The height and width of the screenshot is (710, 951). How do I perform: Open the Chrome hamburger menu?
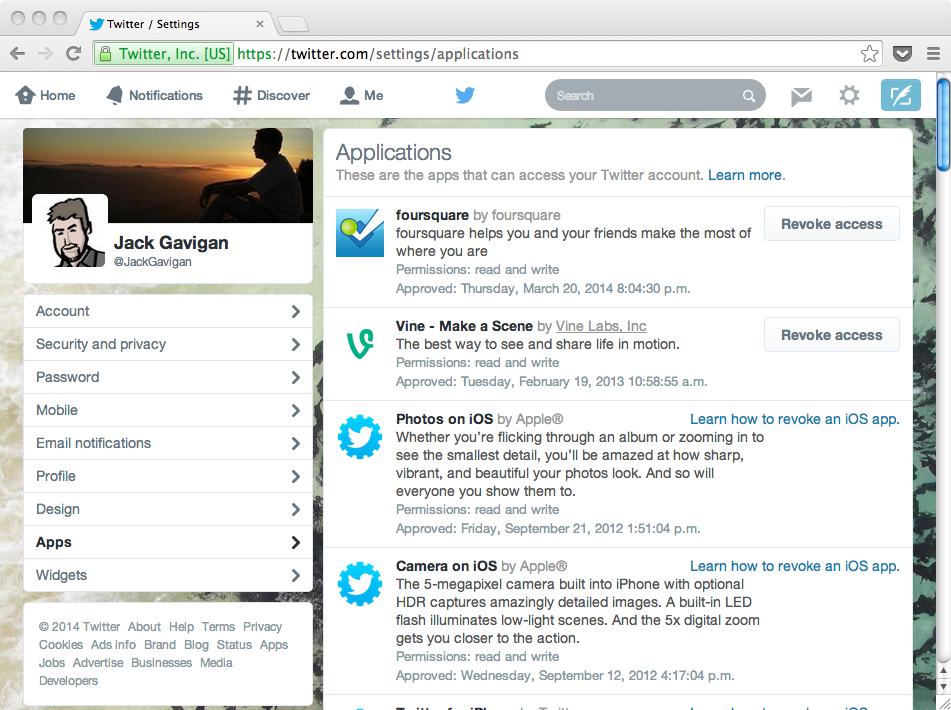click(x=932, y=54)
